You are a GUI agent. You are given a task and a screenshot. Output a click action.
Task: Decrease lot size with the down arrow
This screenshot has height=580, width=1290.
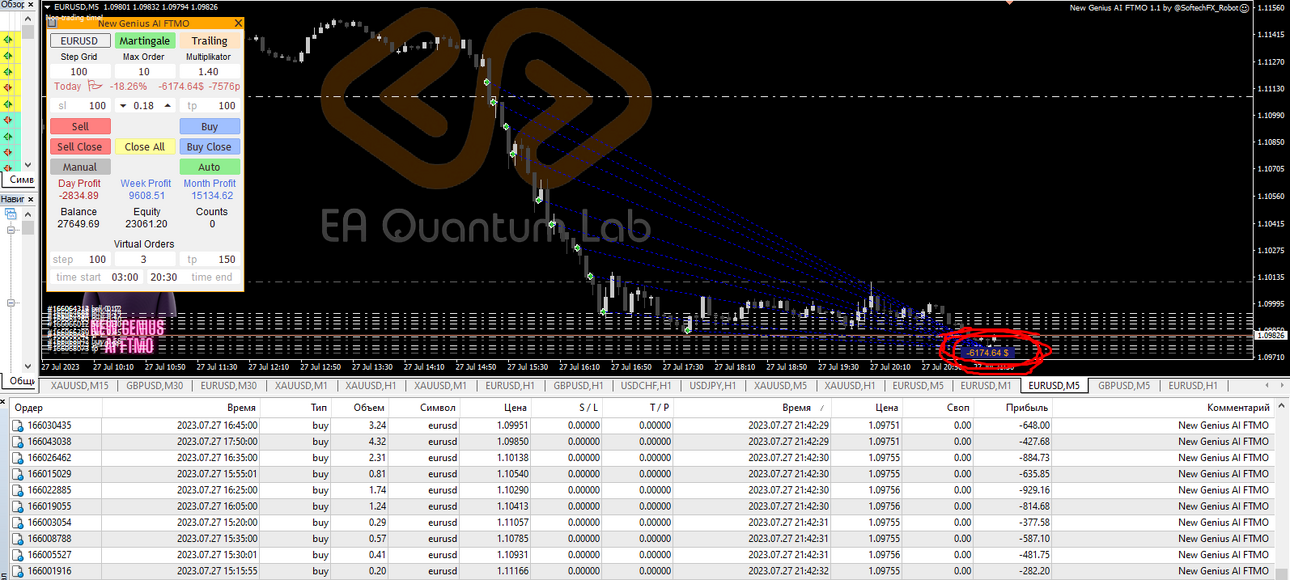[x=123, y=106]
